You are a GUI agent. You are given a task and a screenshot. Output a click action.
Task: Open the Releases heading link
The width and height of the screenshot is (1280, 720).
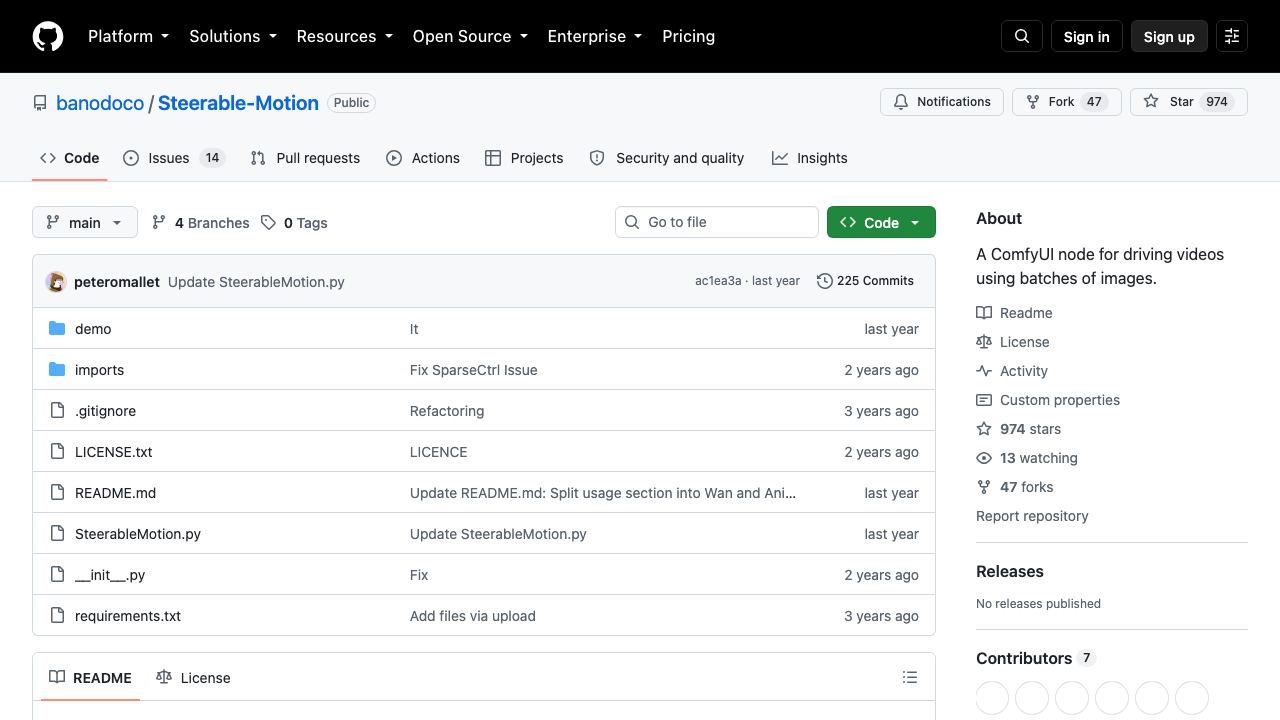click(x=1010, y=572)
